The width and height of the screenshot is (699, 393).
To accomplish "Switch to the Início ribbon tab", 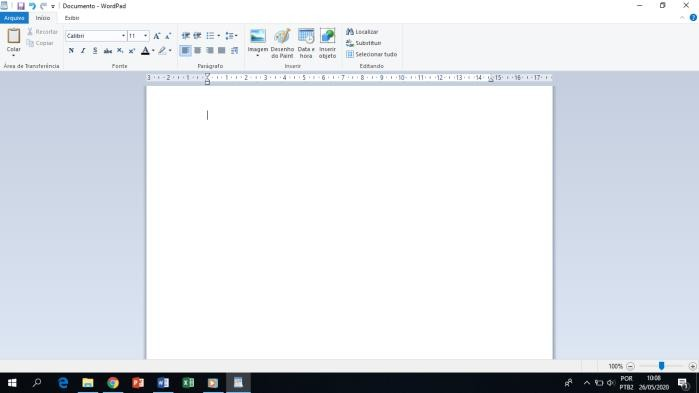I will coord(43,18).
